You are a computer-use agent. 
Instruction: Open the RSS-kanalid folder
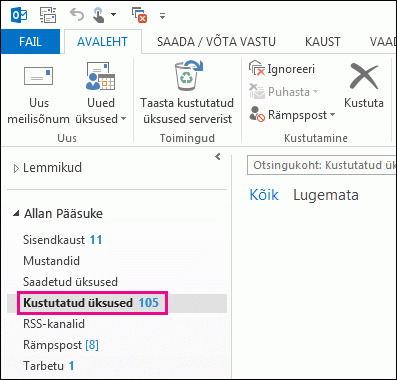click(x=54, y=324)
